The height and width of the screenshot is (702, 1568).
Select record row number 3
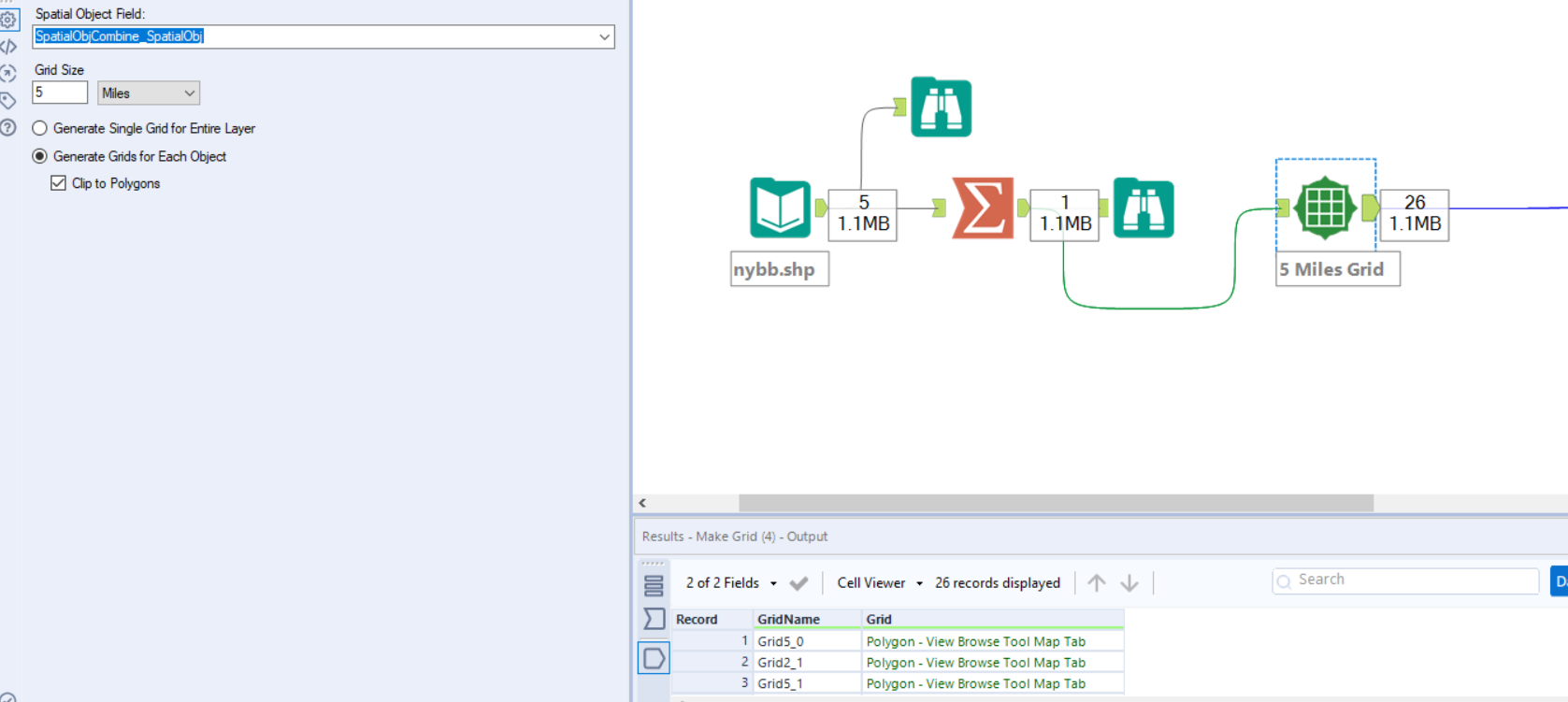pos(712,683)
